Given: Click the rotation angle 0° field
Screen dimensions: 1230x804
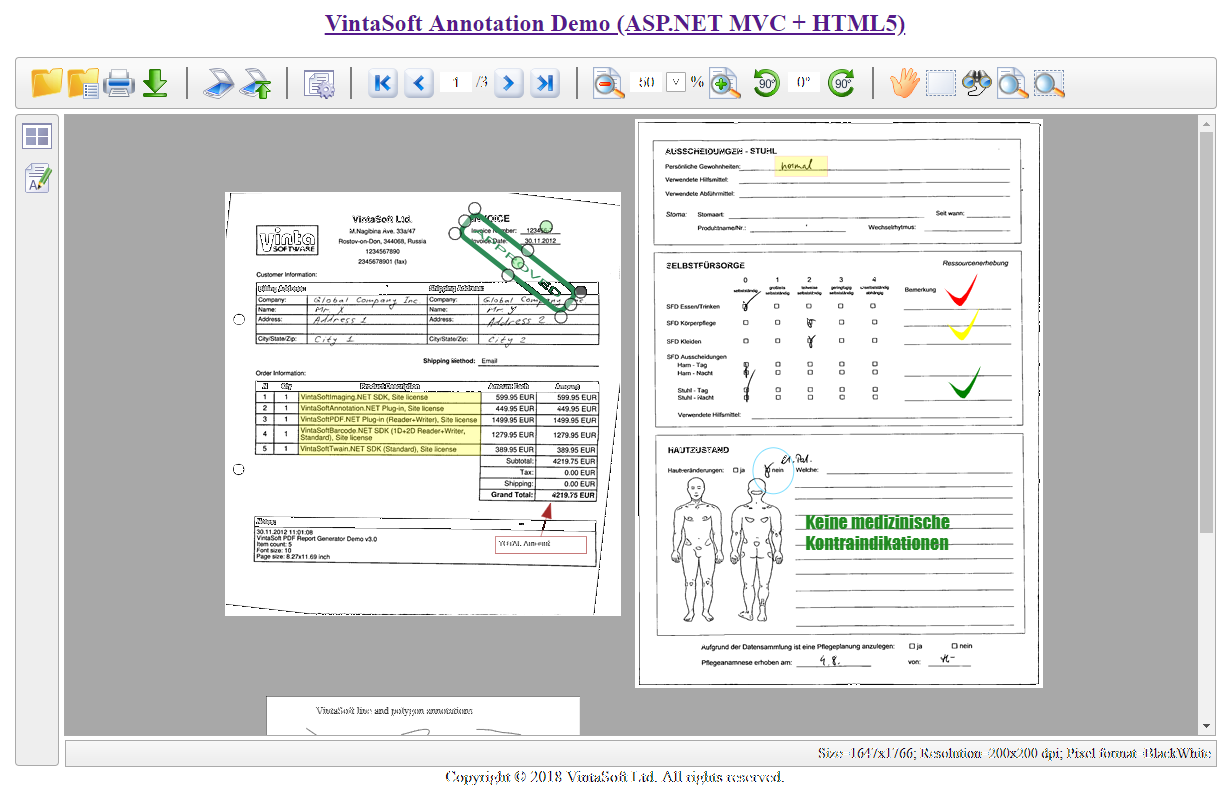Looking at the screenshot, I should 803,82.
